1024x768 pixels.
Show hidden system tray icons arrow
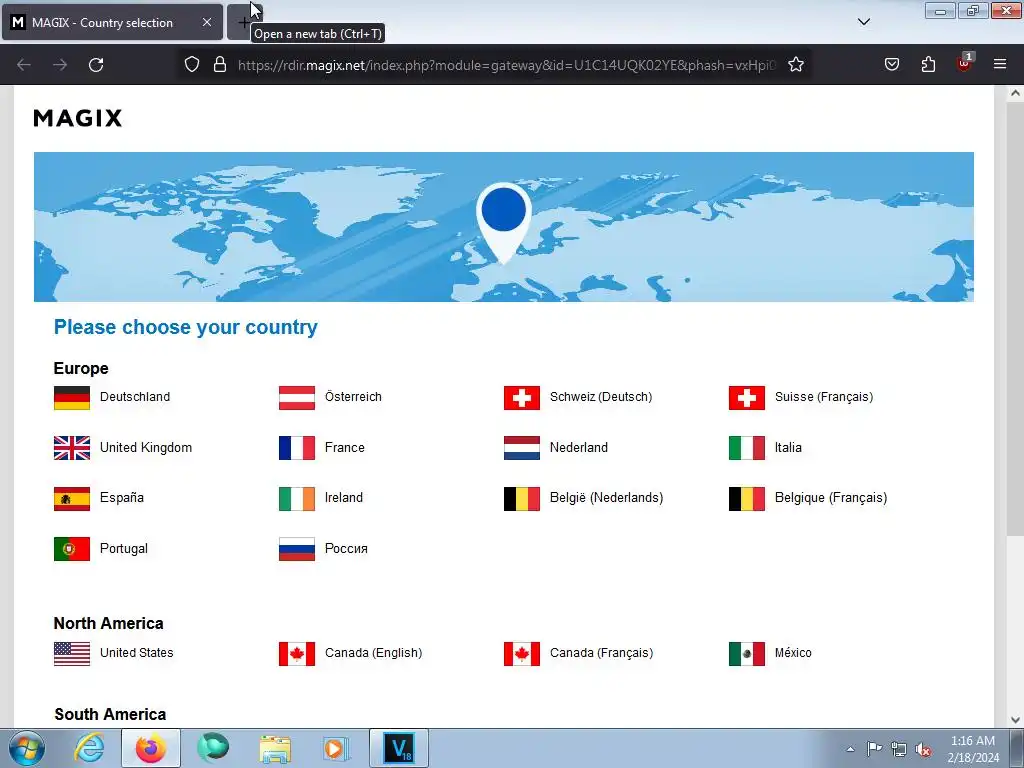pyautogui.click(x=850, y=749)
